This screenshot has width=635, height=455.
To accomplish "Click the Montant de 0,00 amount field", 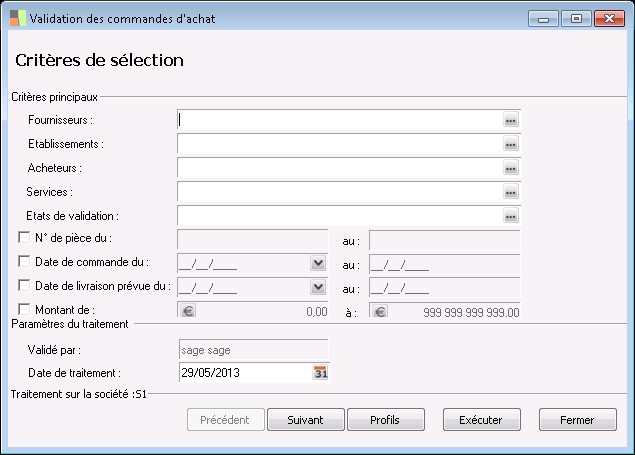I will click(x=253, y=310).
